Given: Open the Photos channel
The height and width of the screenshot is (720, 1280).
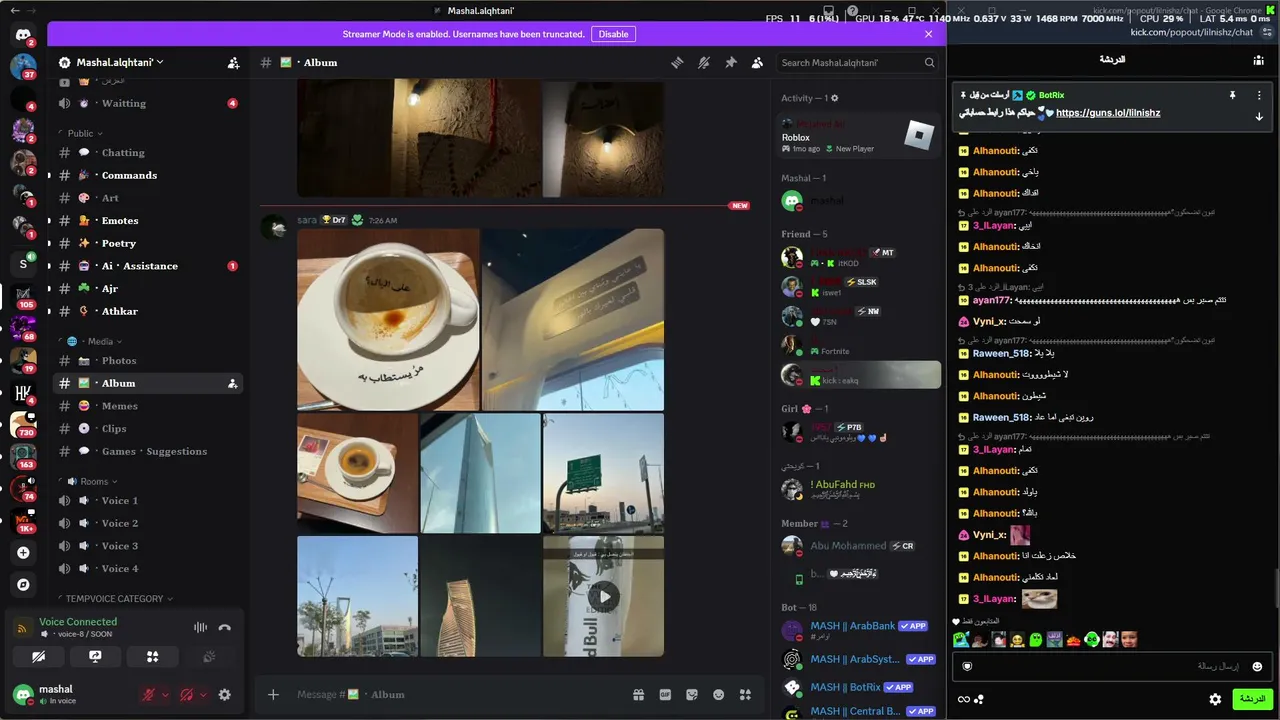Looking at the screenshot, I should [x=147, y=361].
